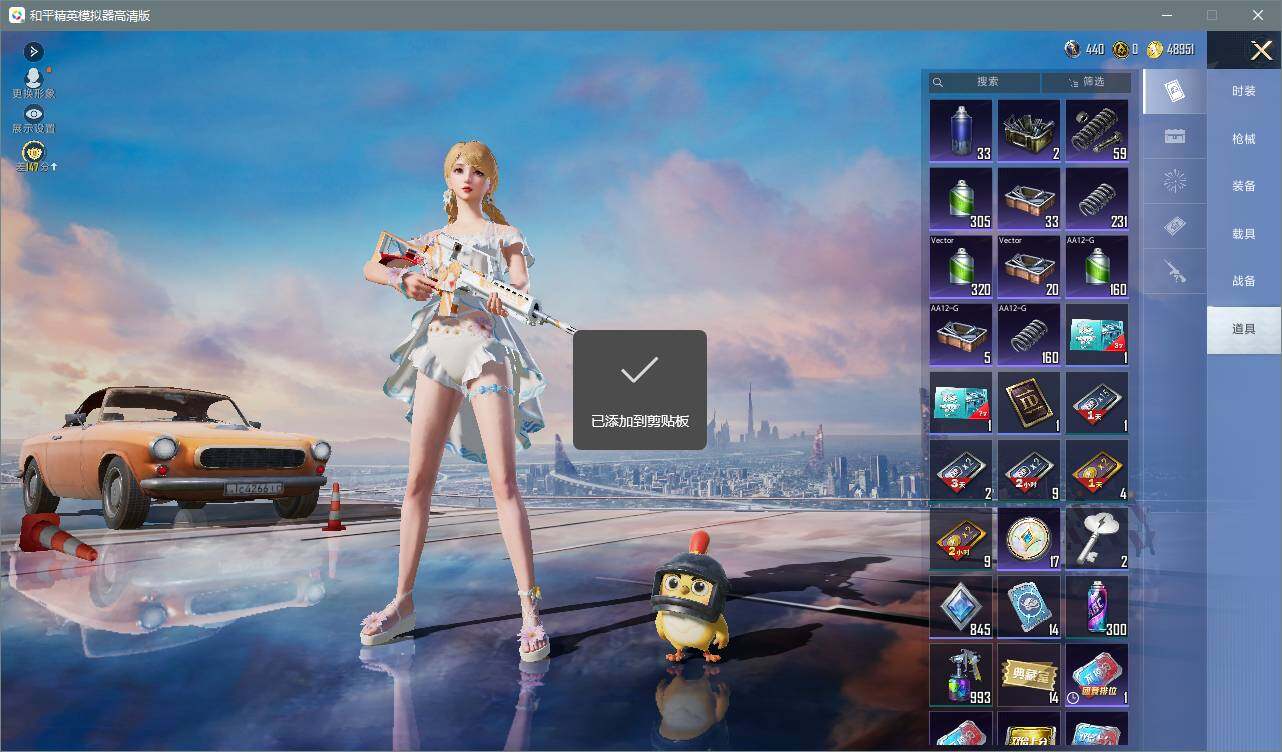
Task: Select the 典藏宝 golden ticket item
Action: pyautogui.click(x=1029, y=675)
